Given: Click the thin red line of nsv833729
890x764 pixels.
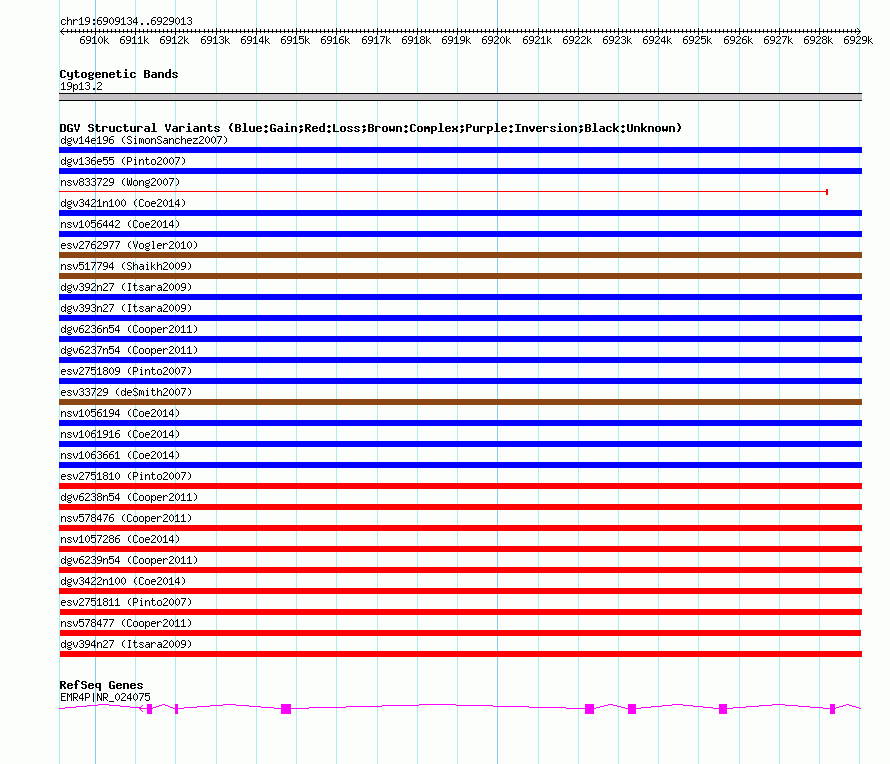Looking at the screenshot, I should pos(443,192).
